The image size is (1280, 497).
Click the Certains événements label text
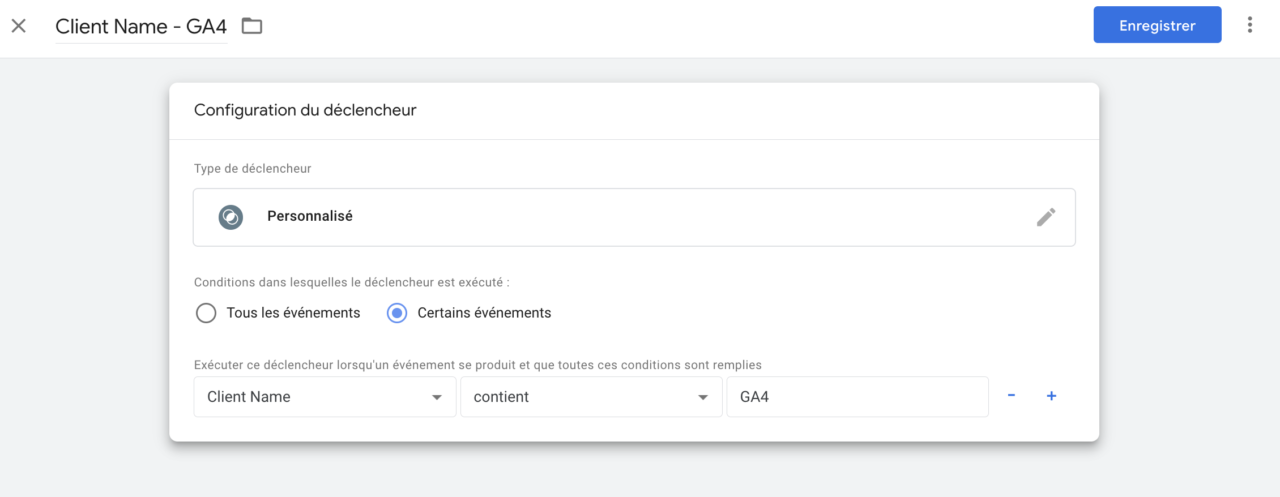[x=484, y=313]
